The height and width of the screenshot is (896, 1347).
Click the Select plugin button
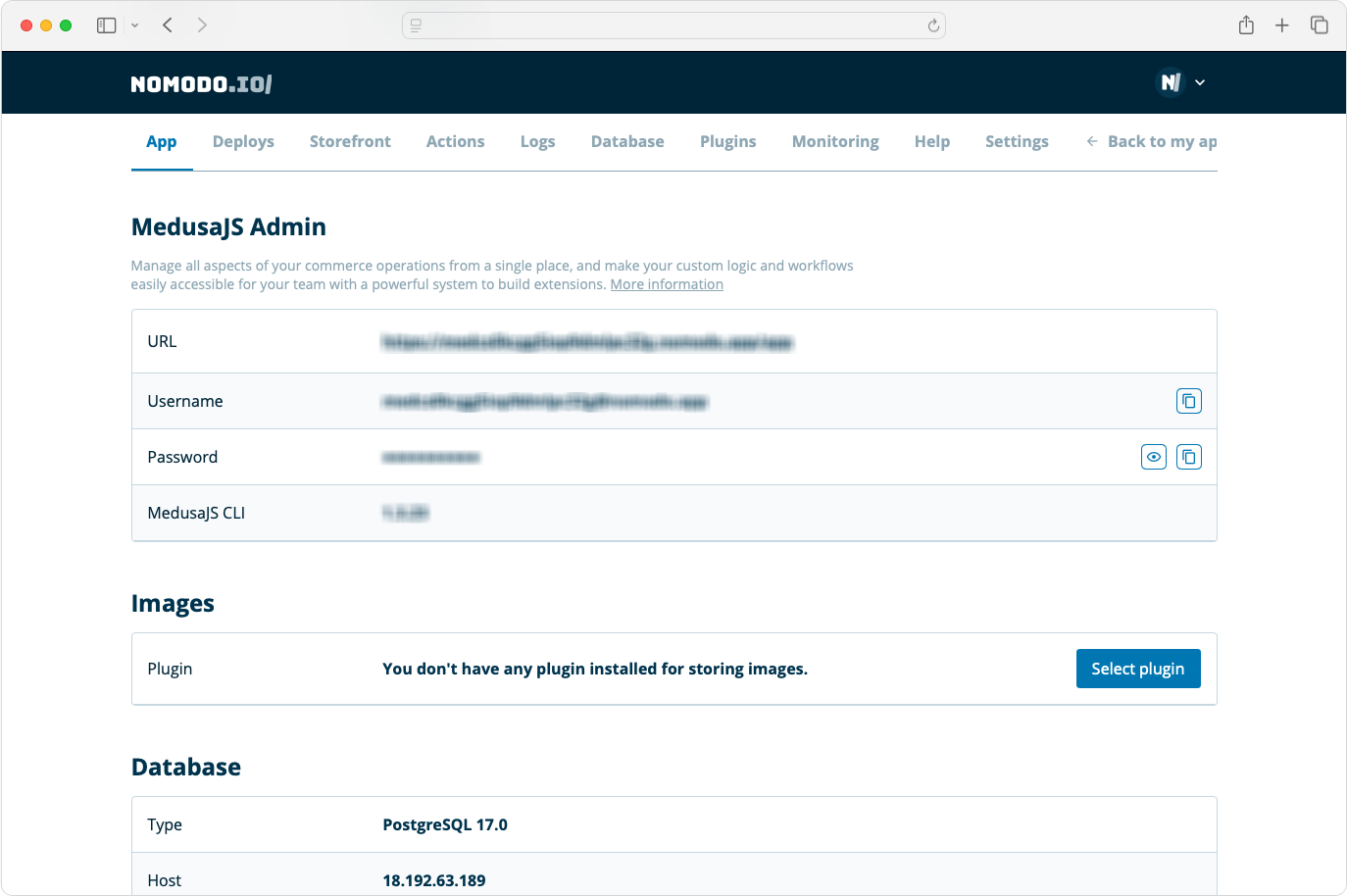pyautogui.click(x=1138, y=668)
